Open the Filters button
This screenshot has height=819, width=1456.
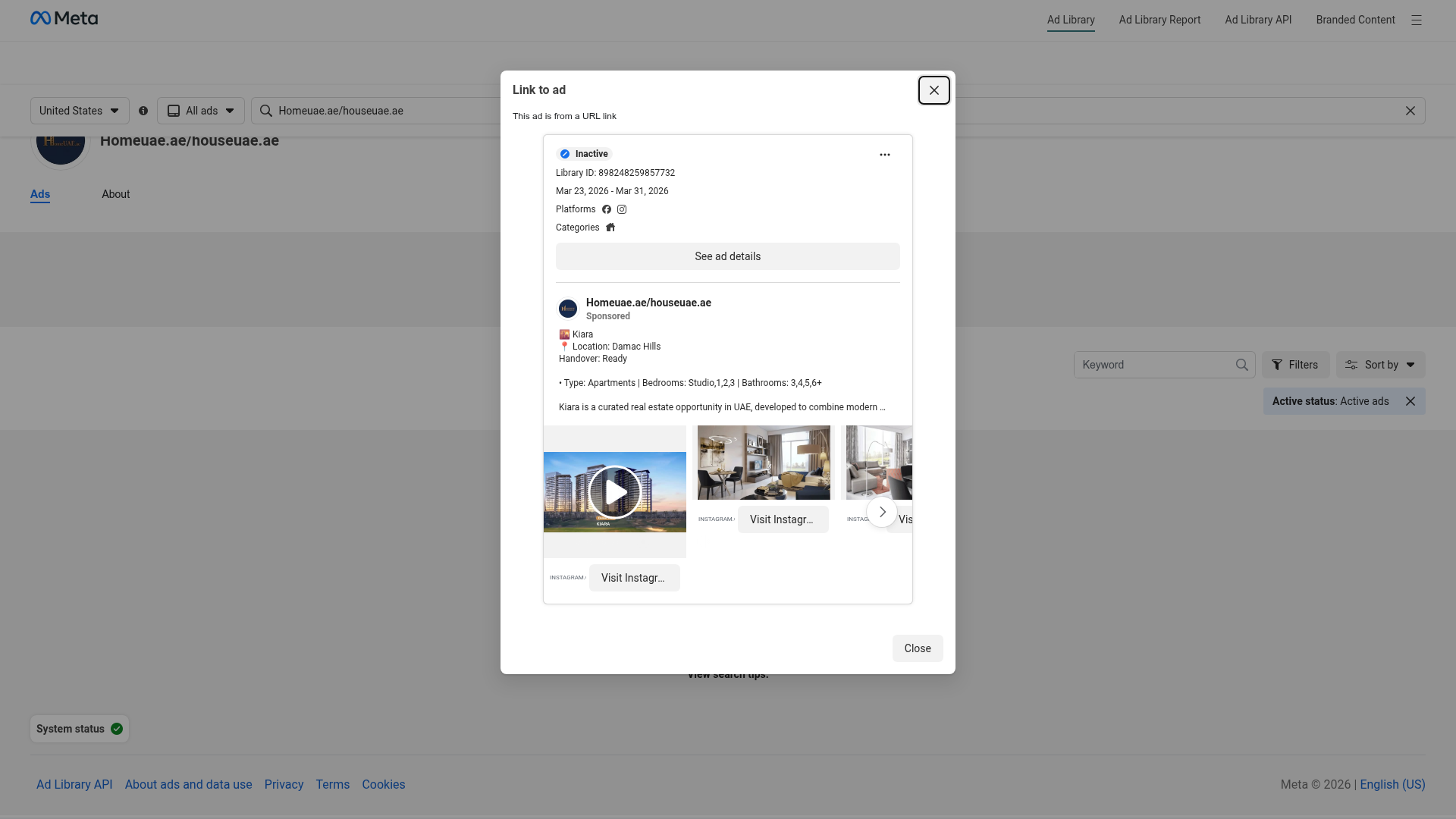(1295, 365)
